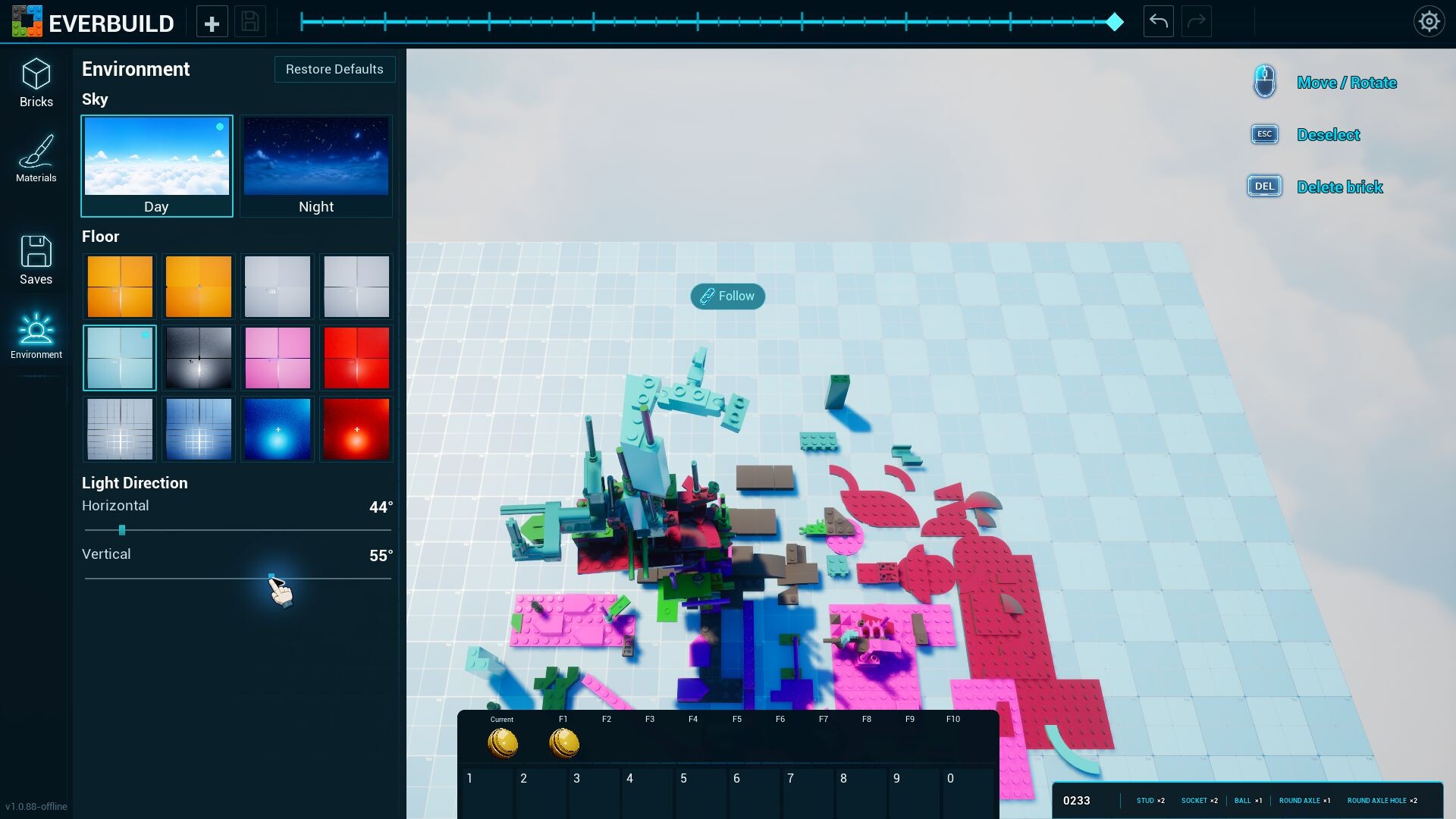Click the Horizontal light direction slider handle

(x=122, y=530)
